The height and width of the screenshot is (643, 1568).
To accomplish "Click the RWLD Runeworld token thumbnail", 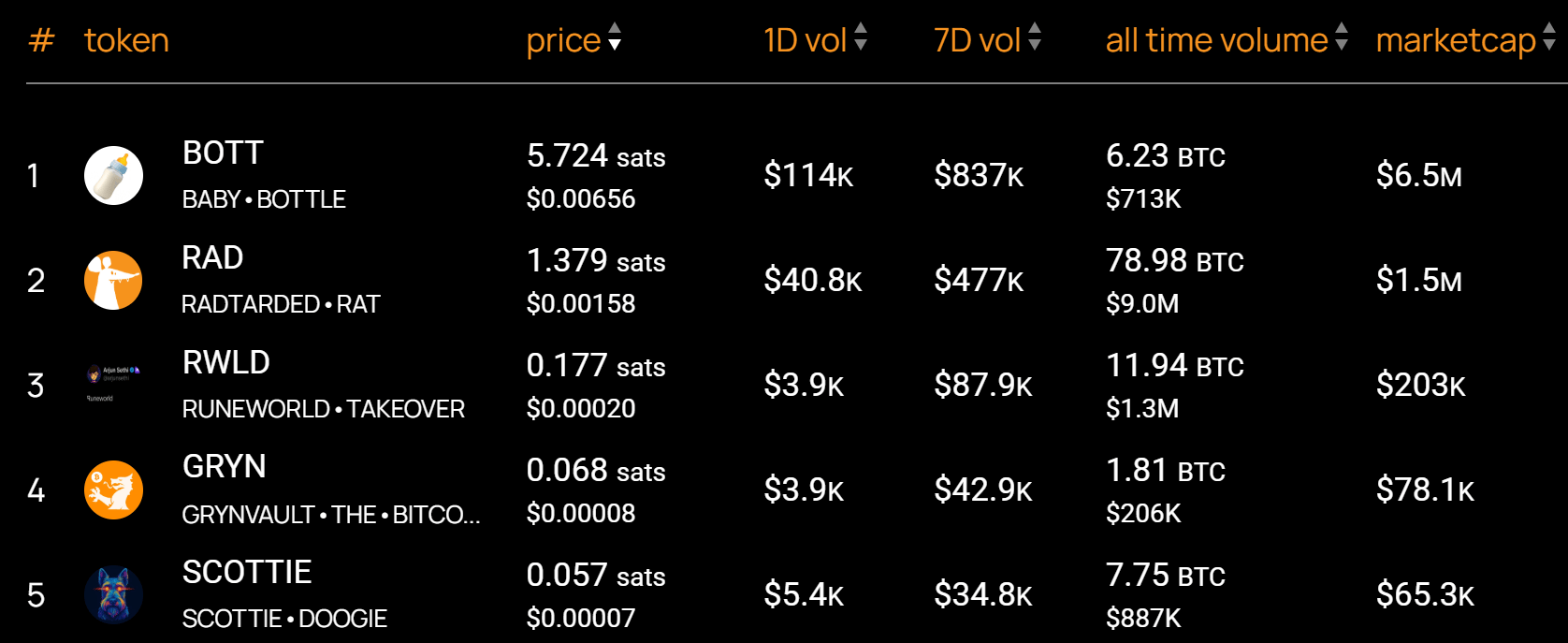I will click(113, 385).
